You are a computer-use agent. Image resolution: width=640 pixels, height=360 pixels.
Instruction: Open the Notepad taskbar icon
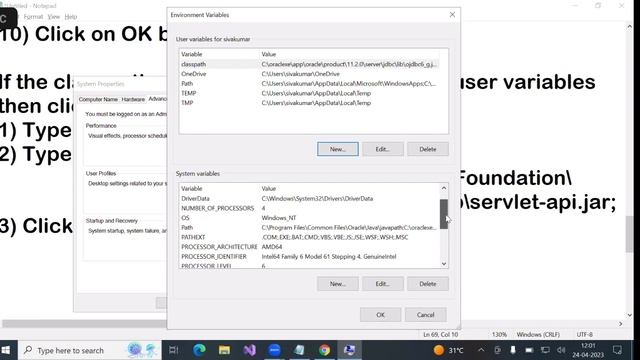pyautogui.click(x=299, y=350)
